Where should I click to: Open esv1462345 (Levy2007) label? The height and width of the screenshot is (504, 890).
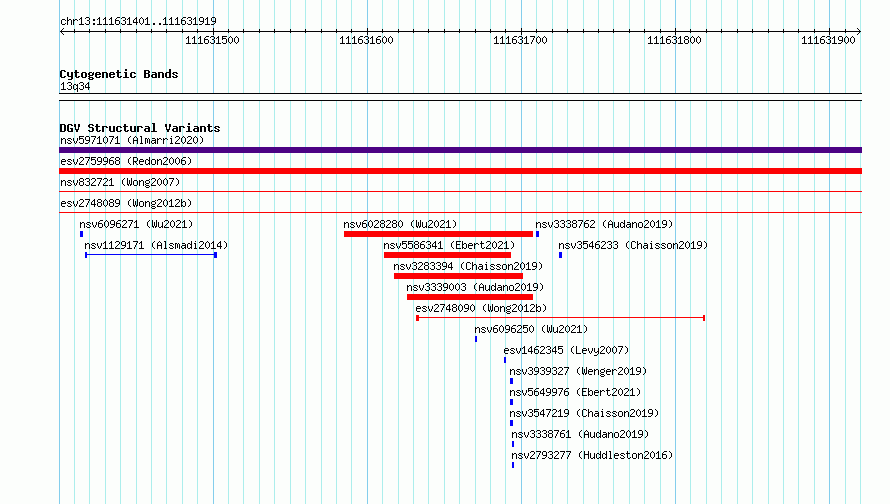pos(566,350)
